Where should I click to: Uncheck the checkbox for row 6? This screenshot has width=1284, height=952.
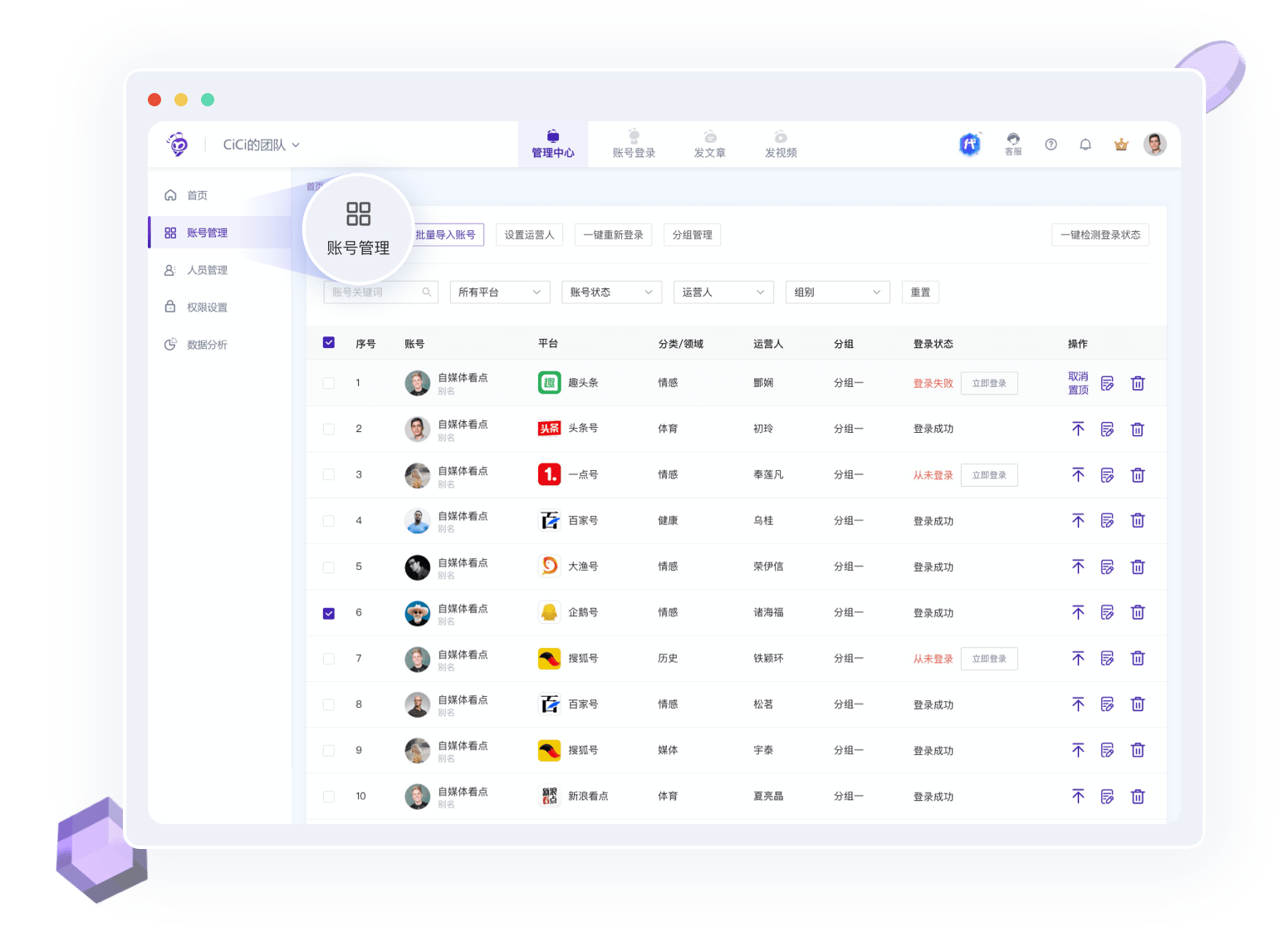pyautogui.click(x=329, y=613)
